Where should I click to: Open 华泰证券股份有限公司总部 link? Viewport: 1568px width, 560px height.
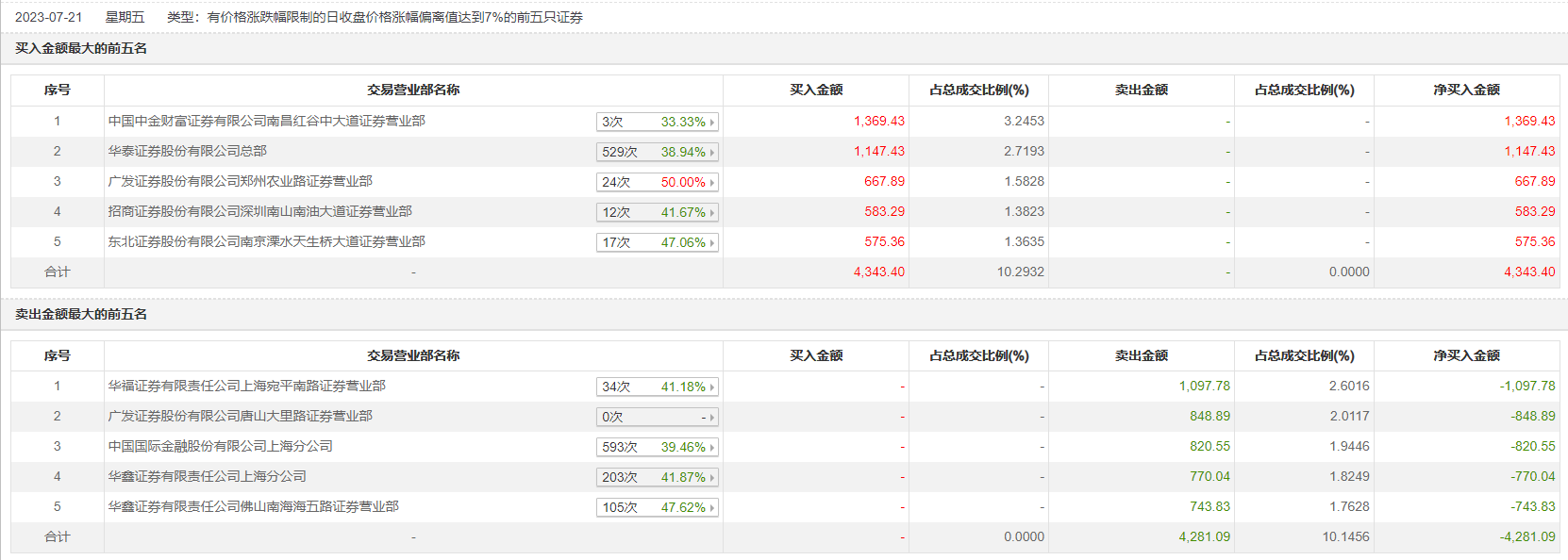coord(187,152)
